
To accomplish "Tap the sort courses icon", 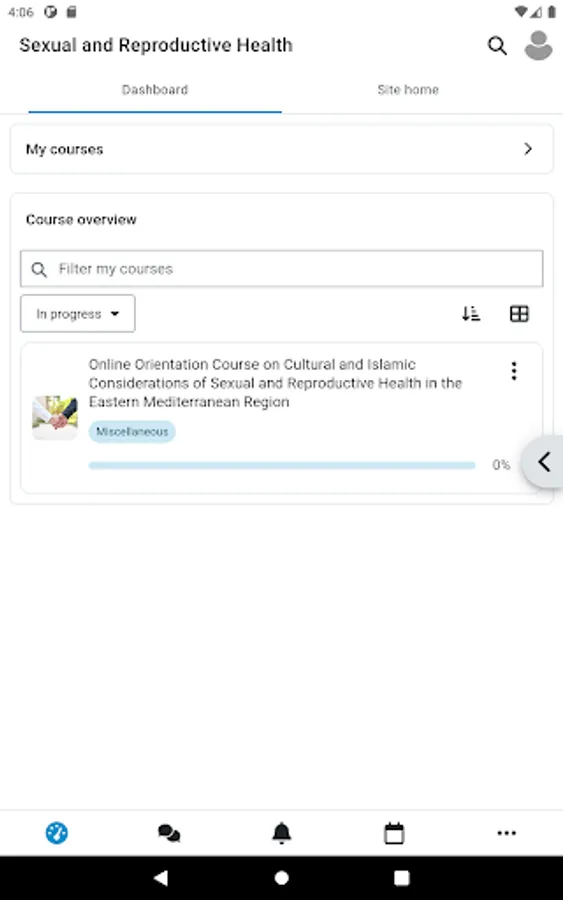I will pyautogui.click(x=471, y=313).
